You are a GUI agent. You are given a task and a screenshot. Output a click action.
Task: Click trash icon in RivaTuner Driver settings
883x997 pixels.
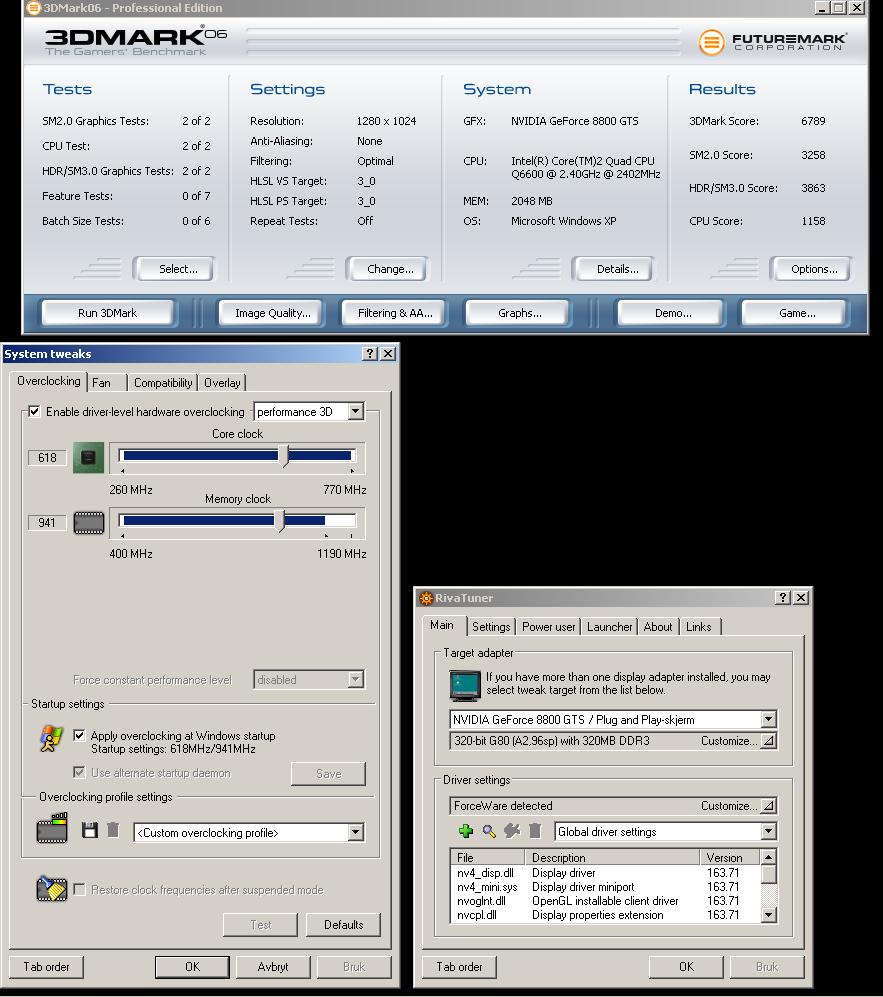pyautogui.click(x=535, y=831)
